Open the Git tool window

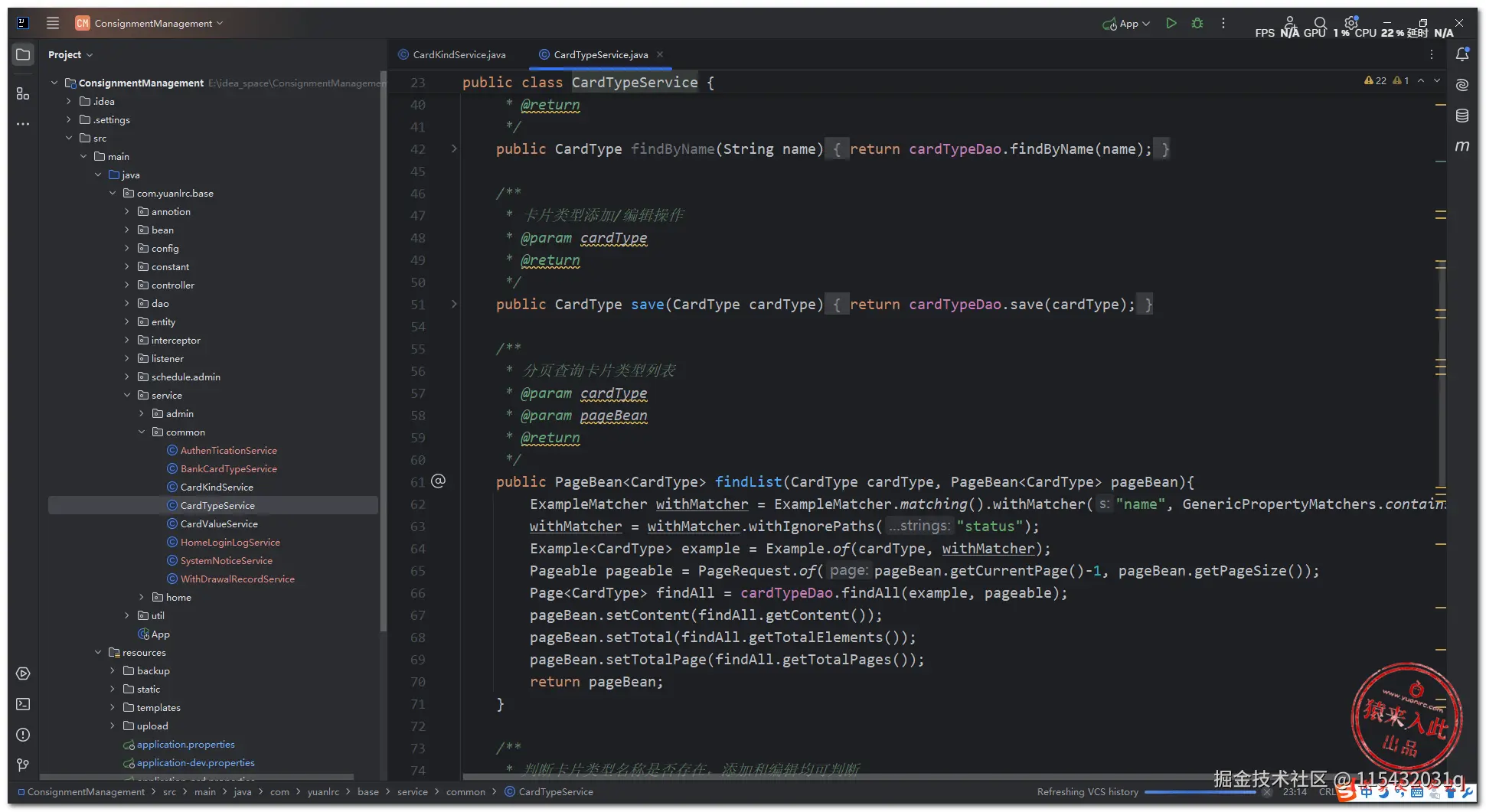[x=23, y=765]
